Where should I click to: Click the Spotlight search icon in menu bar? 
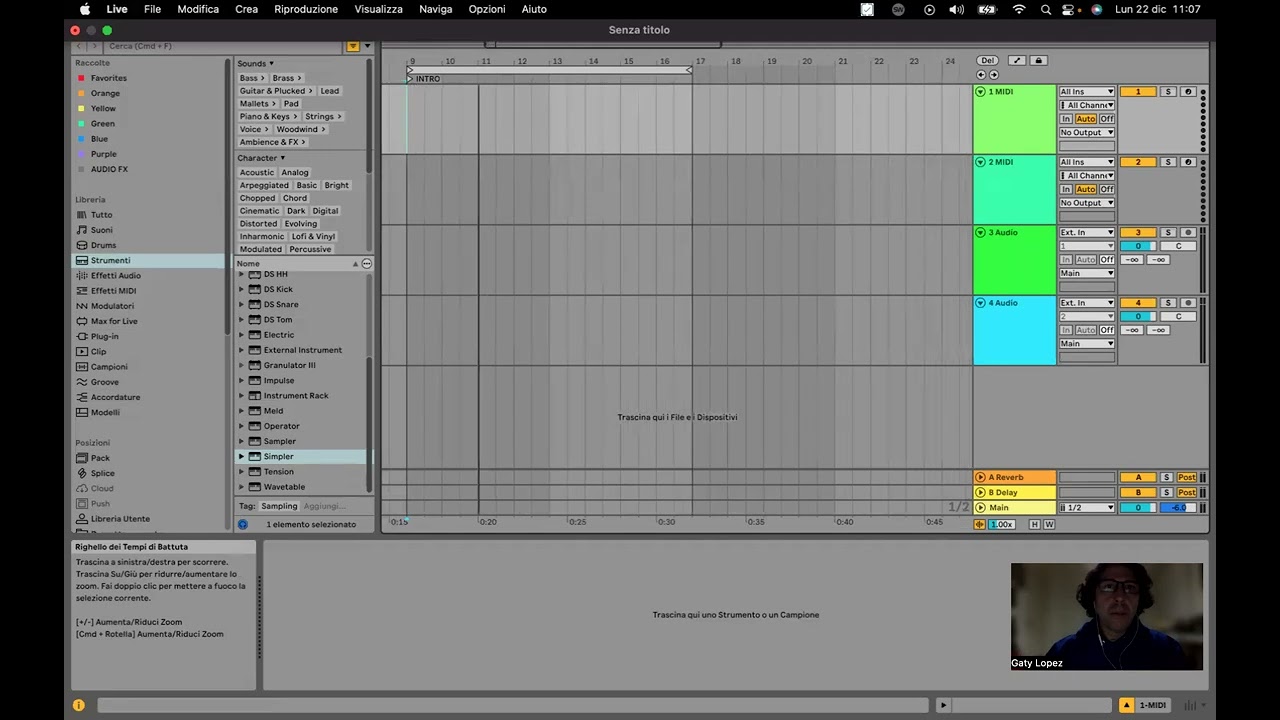click(1046, 9)
